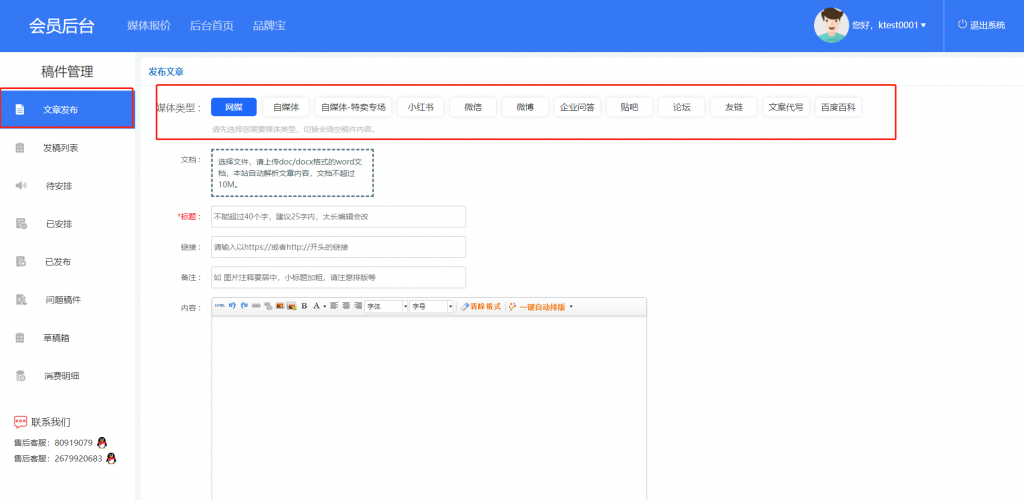Open the 字体 font family dropdown
The image size is (1024, 500).
pyautogui.click(x=387, y=306)
